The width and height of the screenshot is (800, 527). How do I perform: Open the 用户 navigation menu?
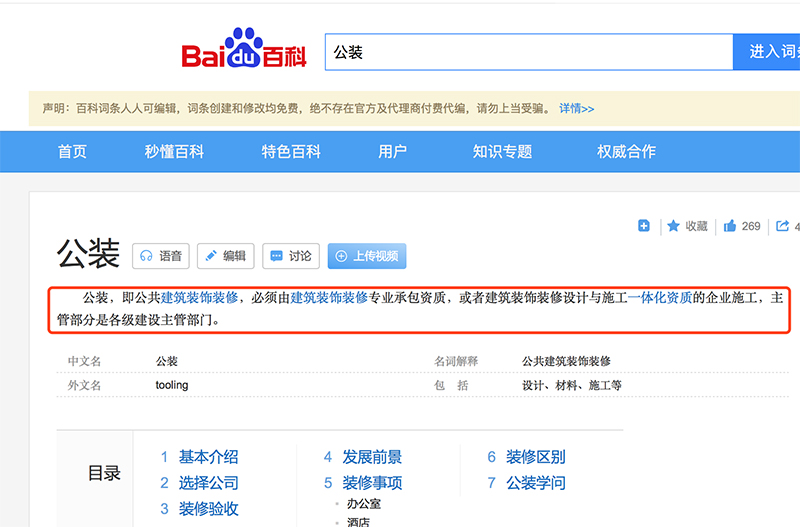click(392, 152)
